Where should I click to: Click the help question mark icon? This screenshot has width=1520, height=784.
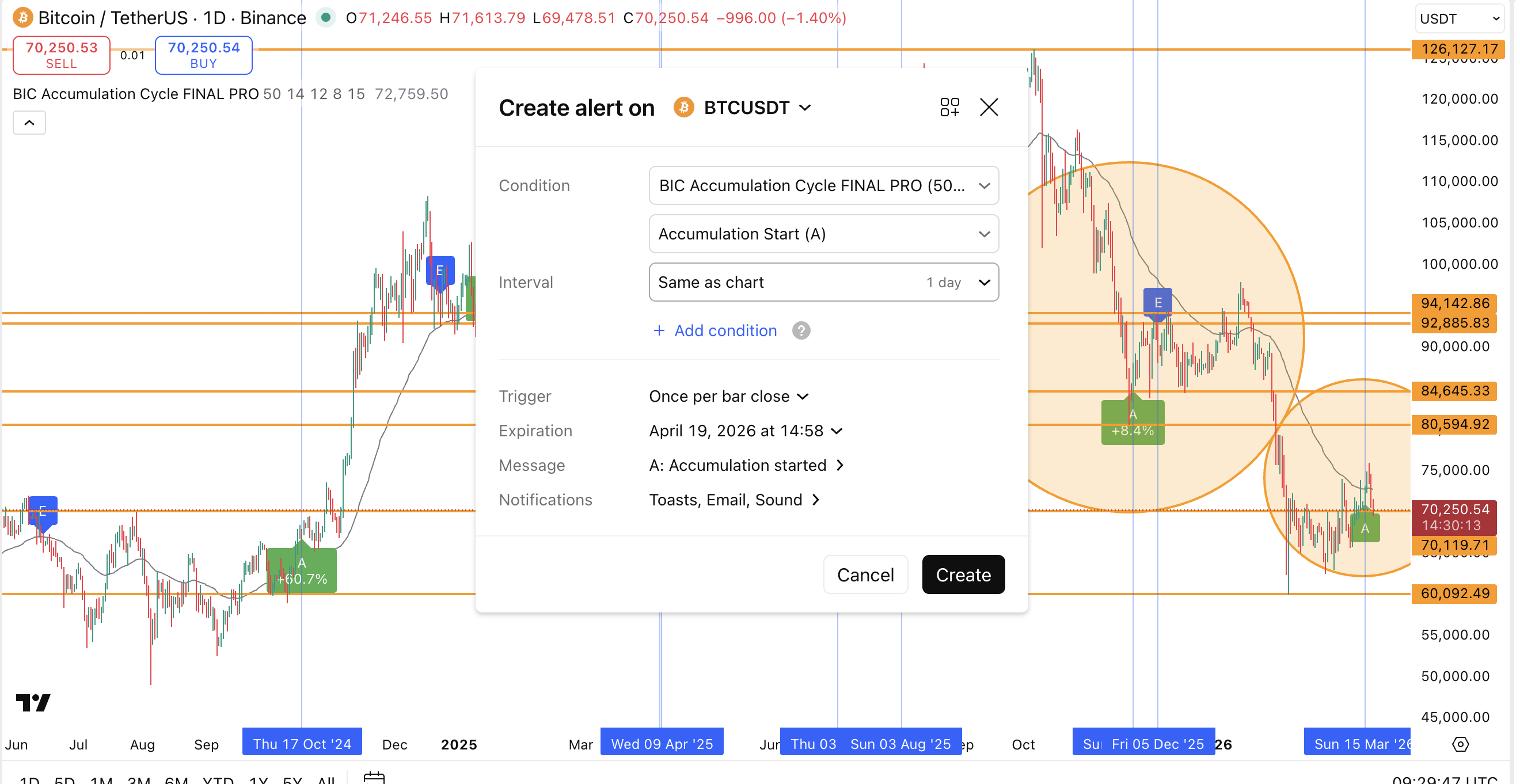coord(801,330)
